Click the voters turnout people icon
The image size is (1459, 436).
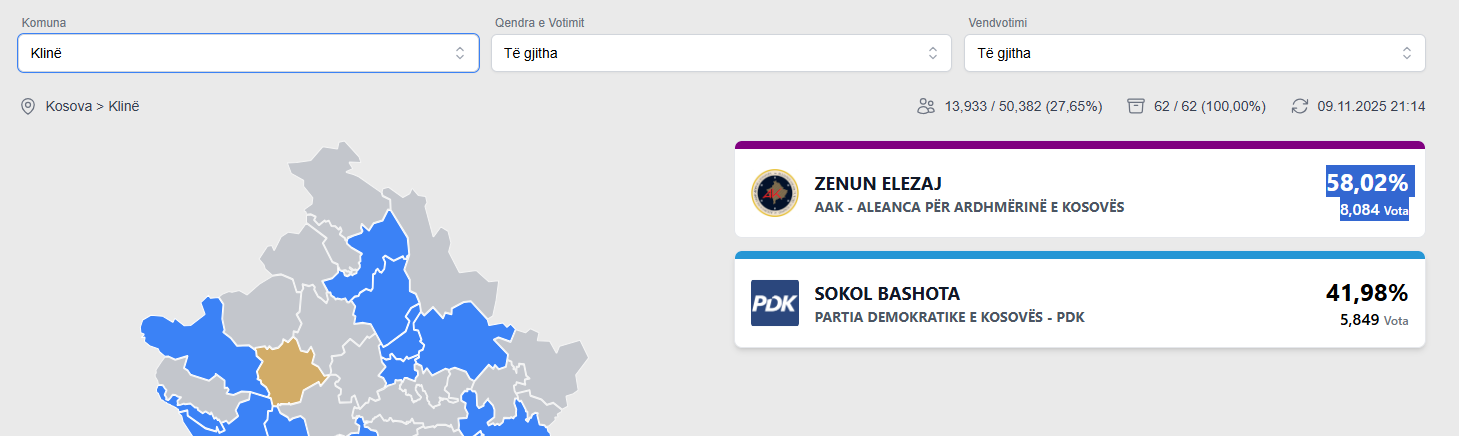point(926,106)
